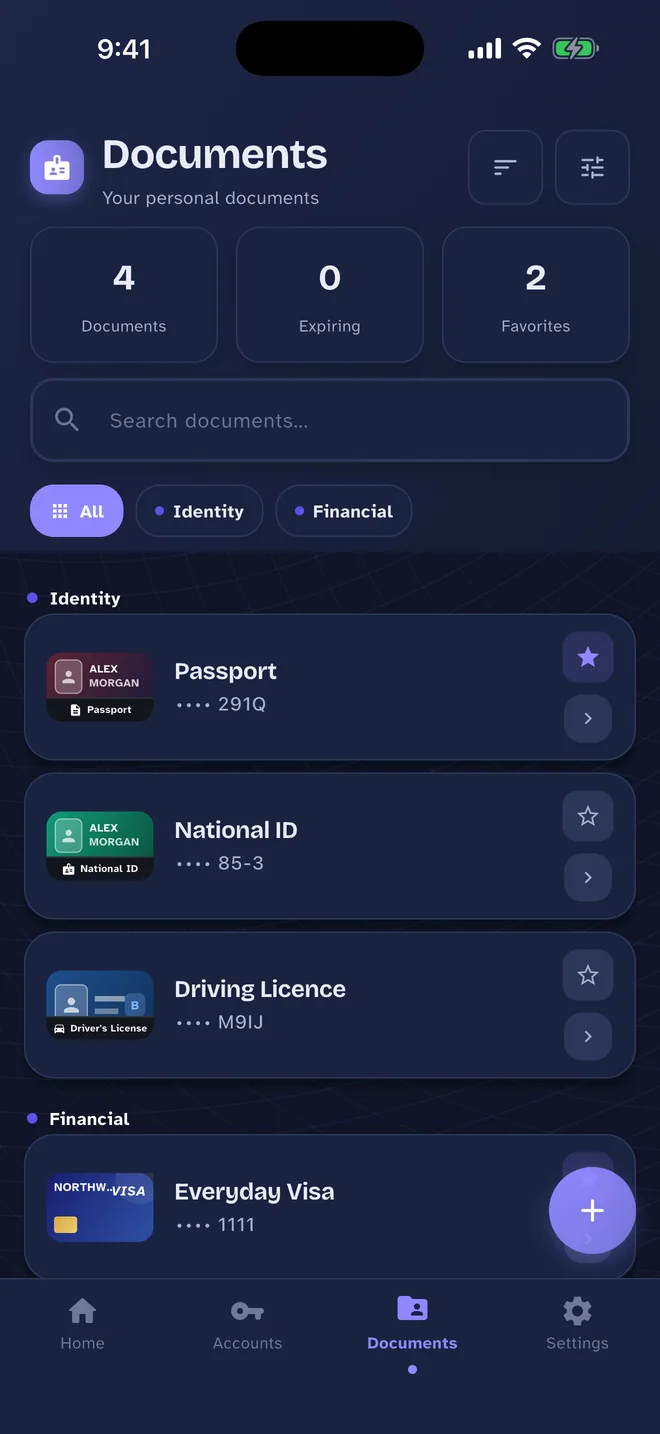Unfavorite the Passport with its star

(x=588, y=657)
